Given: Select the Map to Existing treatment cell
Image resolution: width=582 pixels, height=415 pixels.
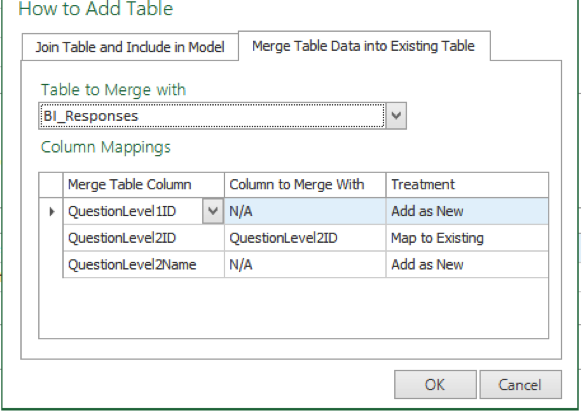Looking at the screenshot, I should [x=467, y=238].
